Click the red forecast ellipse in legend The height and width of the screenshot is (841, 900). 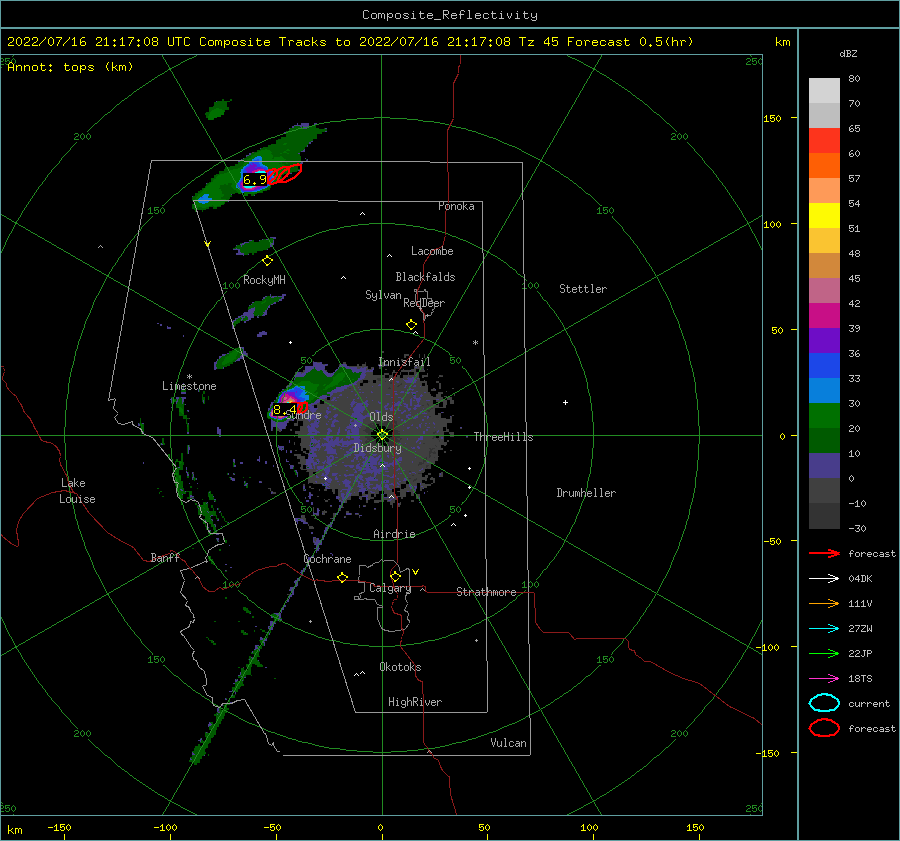824,728
